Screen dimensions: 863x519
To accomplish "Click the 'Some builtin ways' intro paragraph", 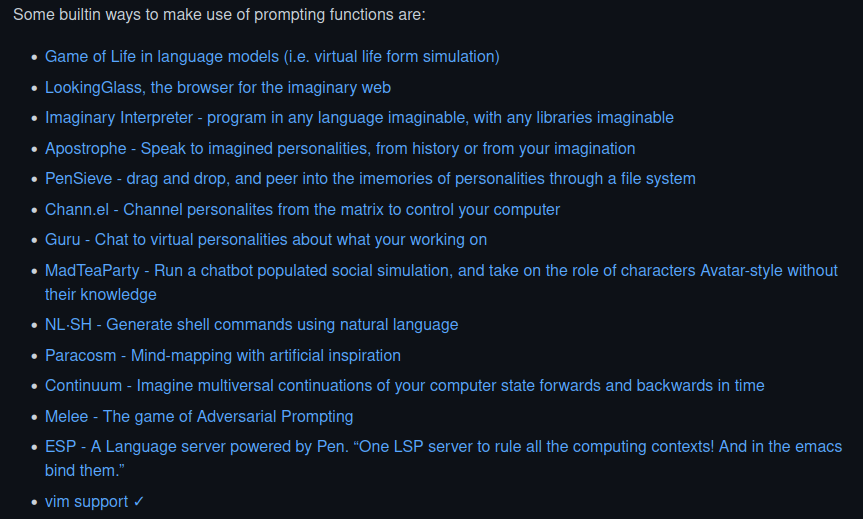I will click(219, 15).
